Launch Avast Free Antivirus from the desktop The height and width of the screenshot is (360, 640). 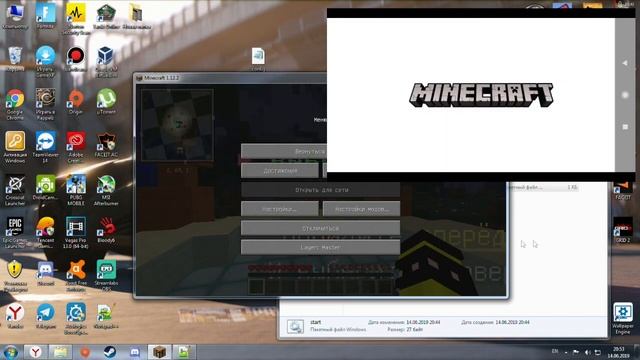(76, 275)
